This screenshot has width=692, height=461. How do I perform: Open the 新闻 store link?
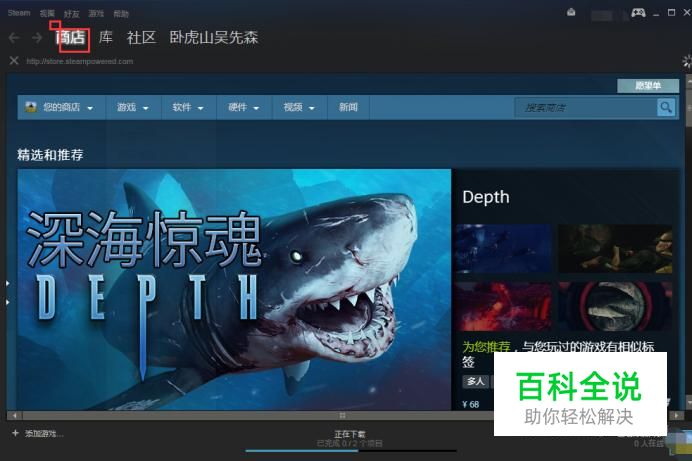(348, 107)
